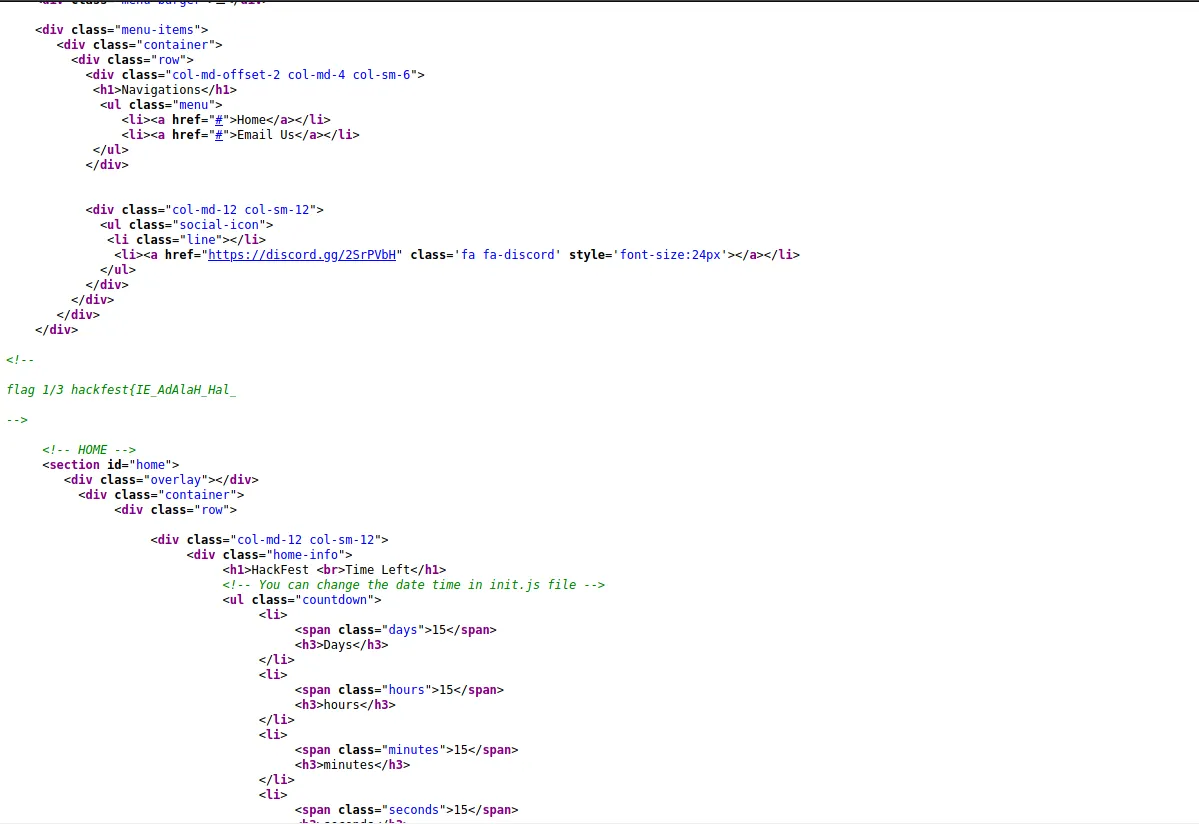Select the minutes span class value
The height and width of the screenshot is (824, 1199).
tap(412, 750)
